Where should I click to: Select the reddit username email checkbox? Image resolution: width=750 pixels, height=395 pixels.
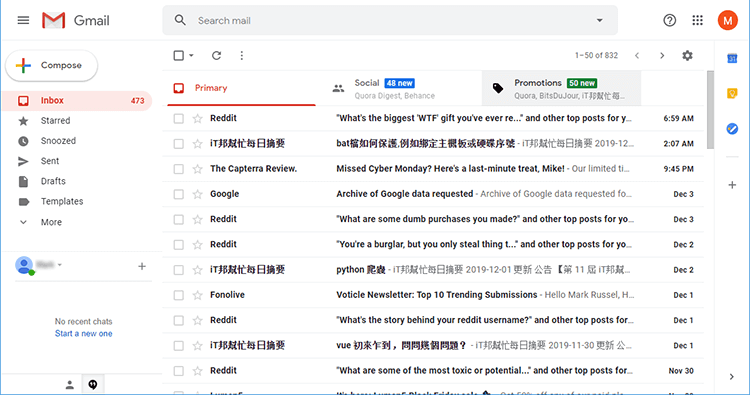[178, 320]
